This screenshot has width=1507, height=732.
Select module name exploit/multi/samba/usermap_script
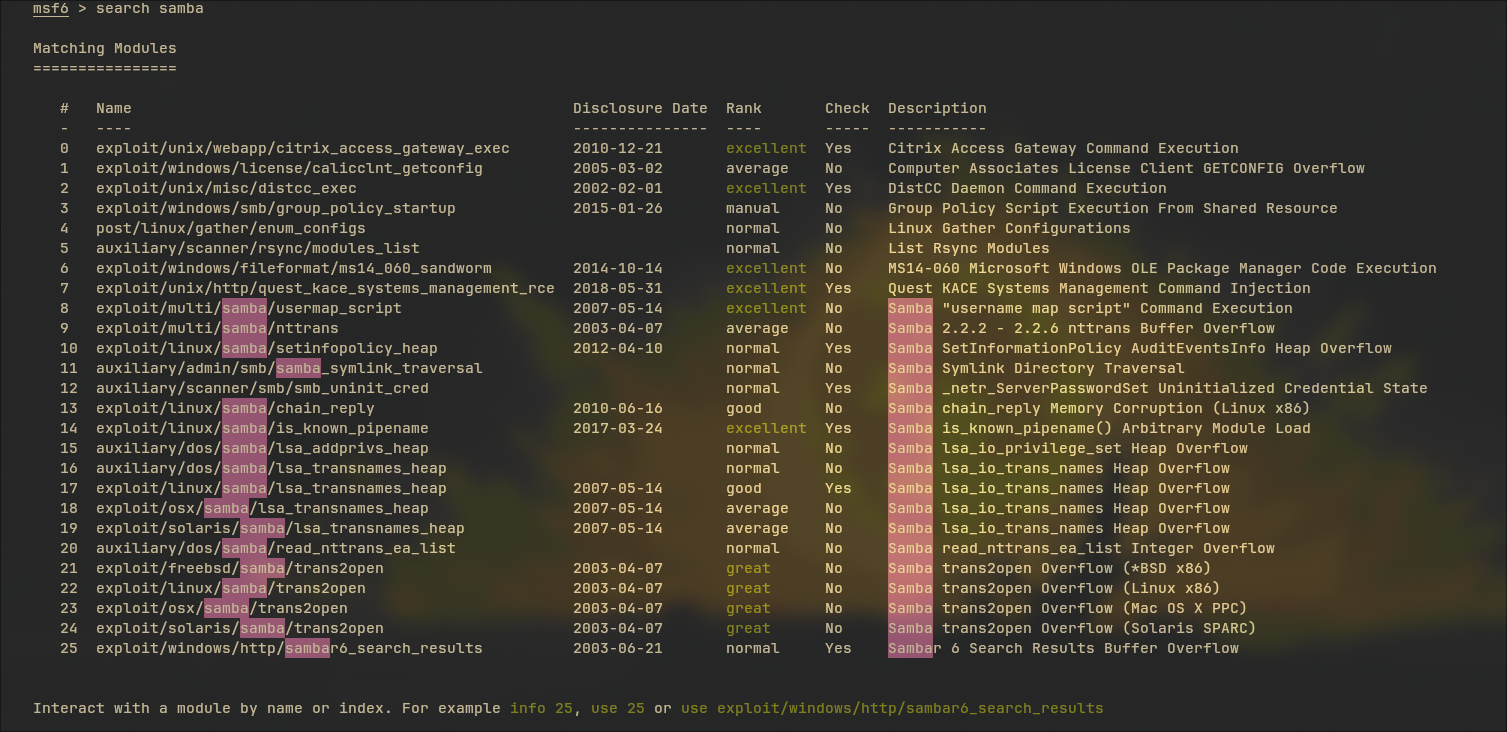[249, 308]
